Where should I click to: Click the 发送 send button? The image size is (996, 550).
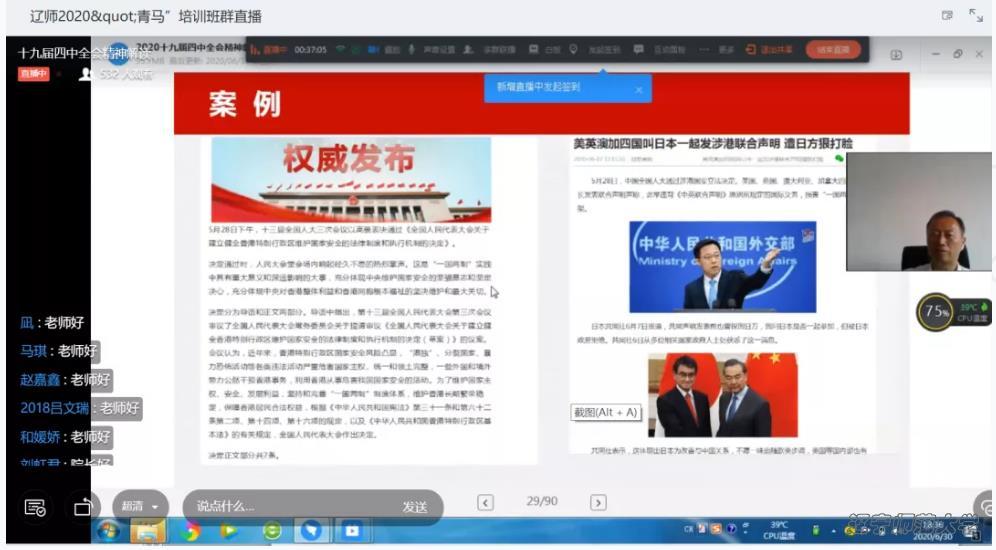tap(415, 507)
